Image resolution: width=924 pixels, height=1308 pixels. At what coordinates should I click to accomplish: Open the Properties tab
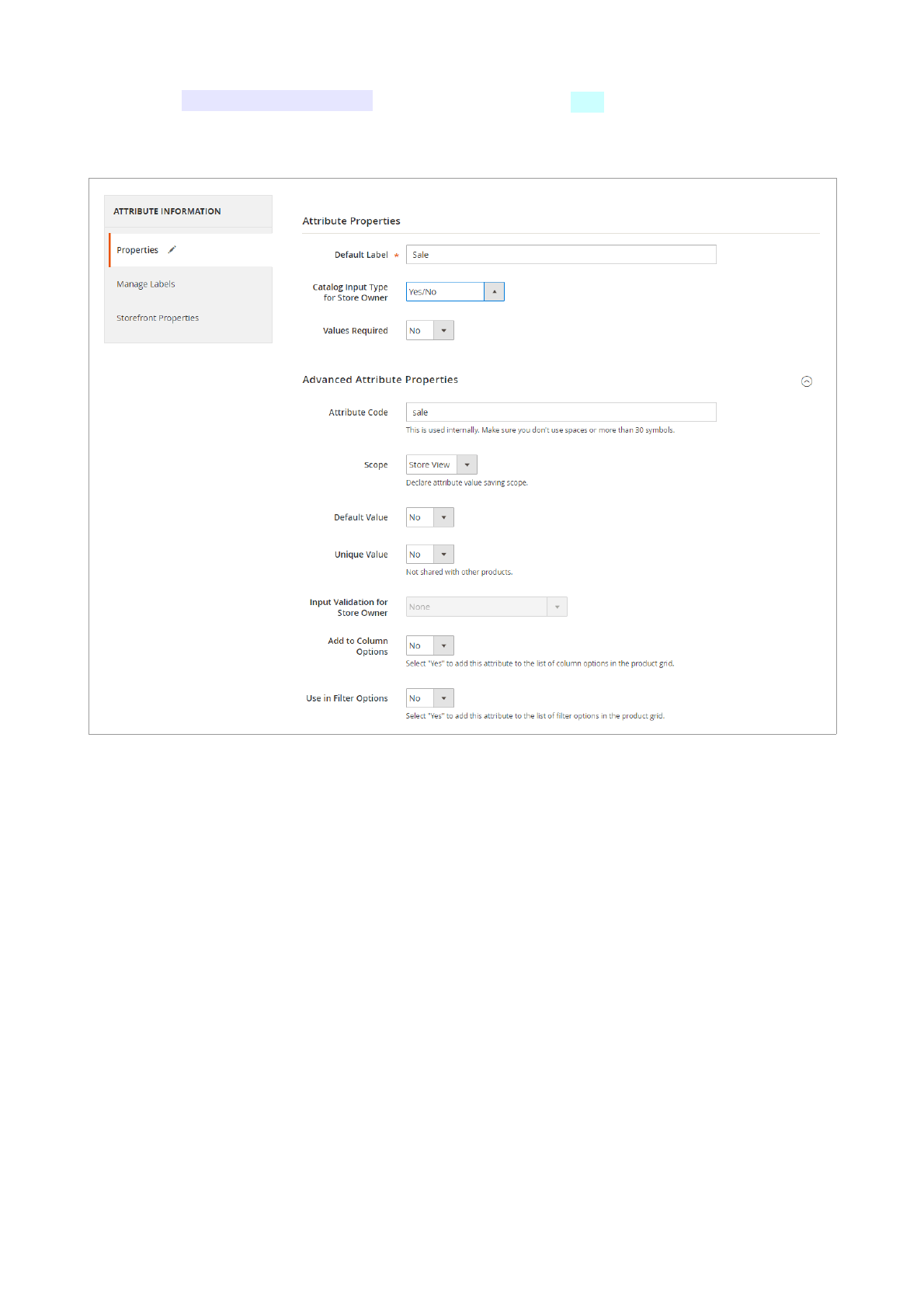point(190,250)
